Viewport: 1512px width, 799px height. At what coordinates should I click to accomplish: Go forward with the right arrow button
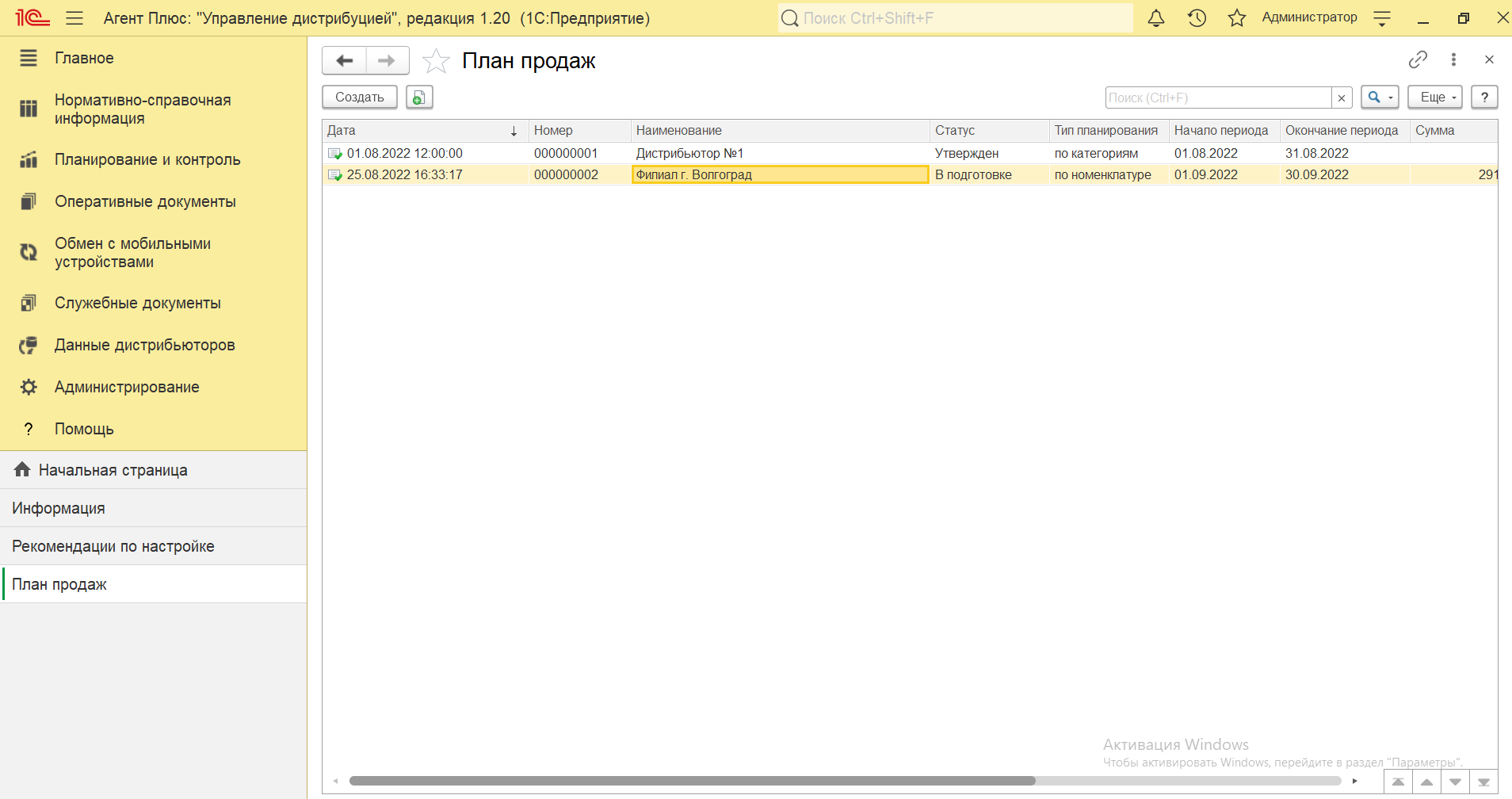pos(387,60)
